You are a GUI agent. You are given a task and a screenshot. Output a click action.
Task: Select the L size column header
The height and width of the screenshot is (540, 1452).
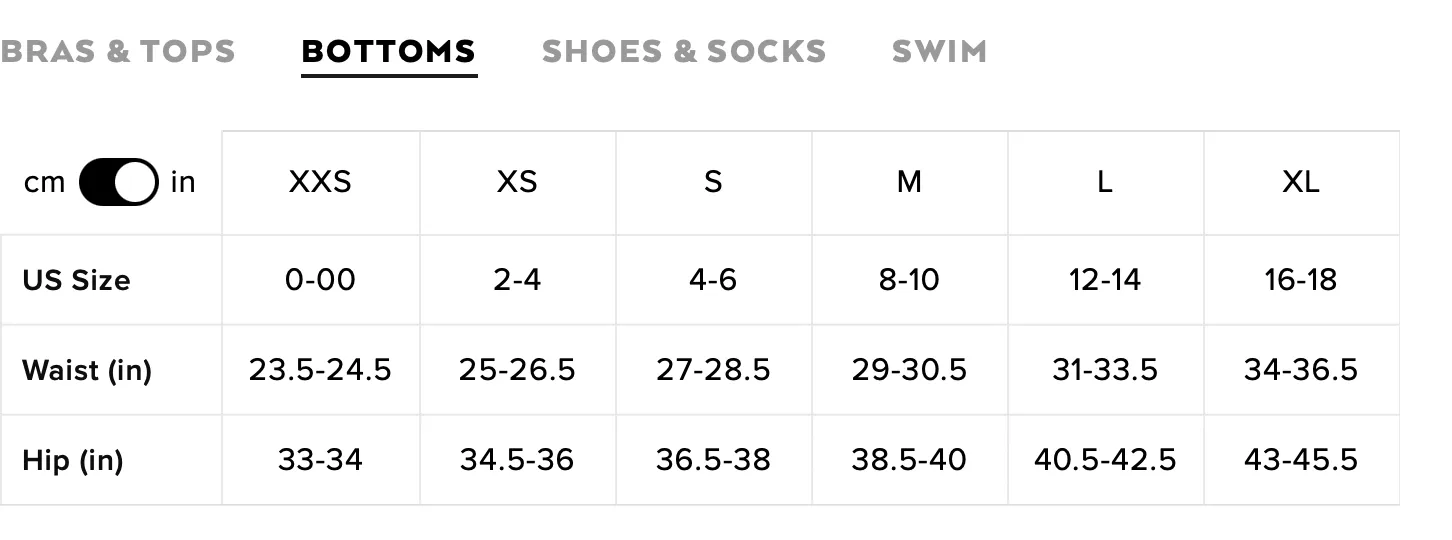pyautogui.click(x=1105, y=182)
